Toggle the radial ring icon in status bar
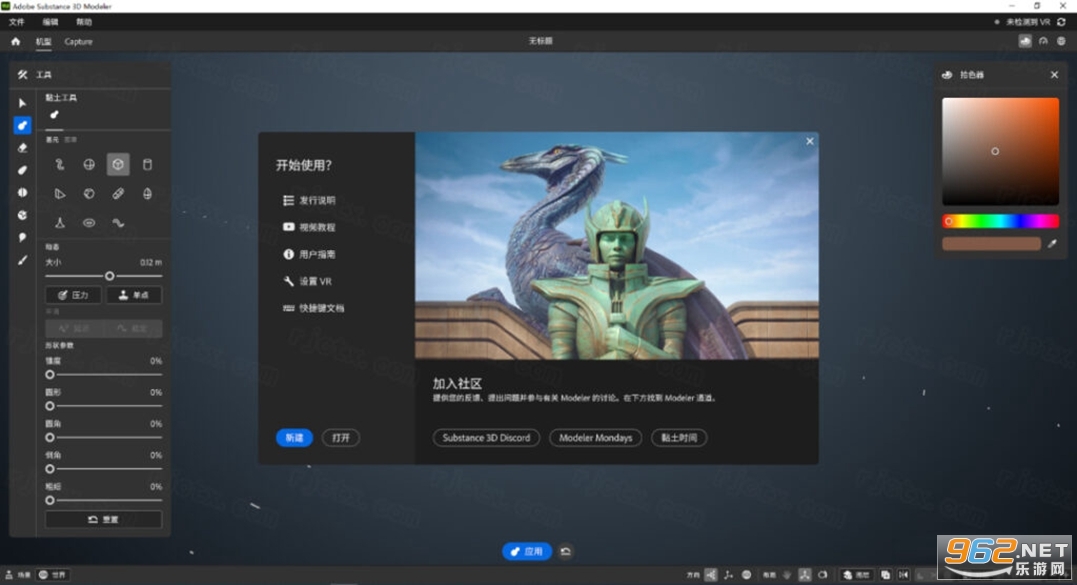The height and width of the screenshot is (585, 1077). (823, 575)
